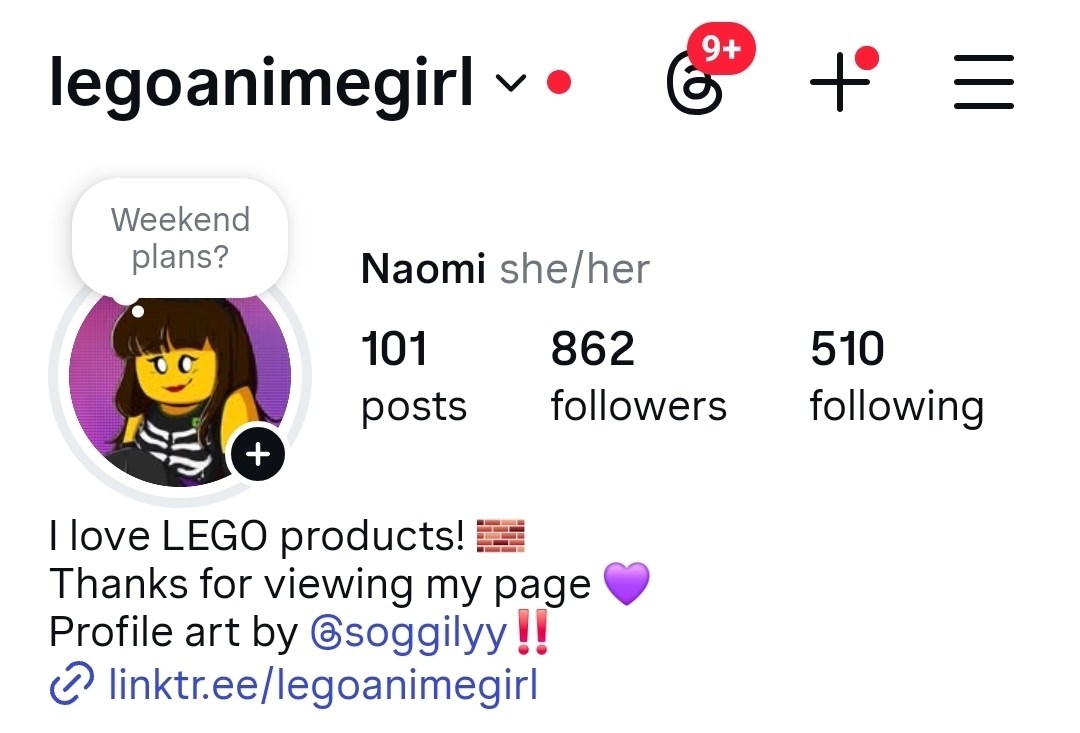Tap the 9+ red notification badge
Viewport: 1080px width, 733px height.
tap(722, 48)
